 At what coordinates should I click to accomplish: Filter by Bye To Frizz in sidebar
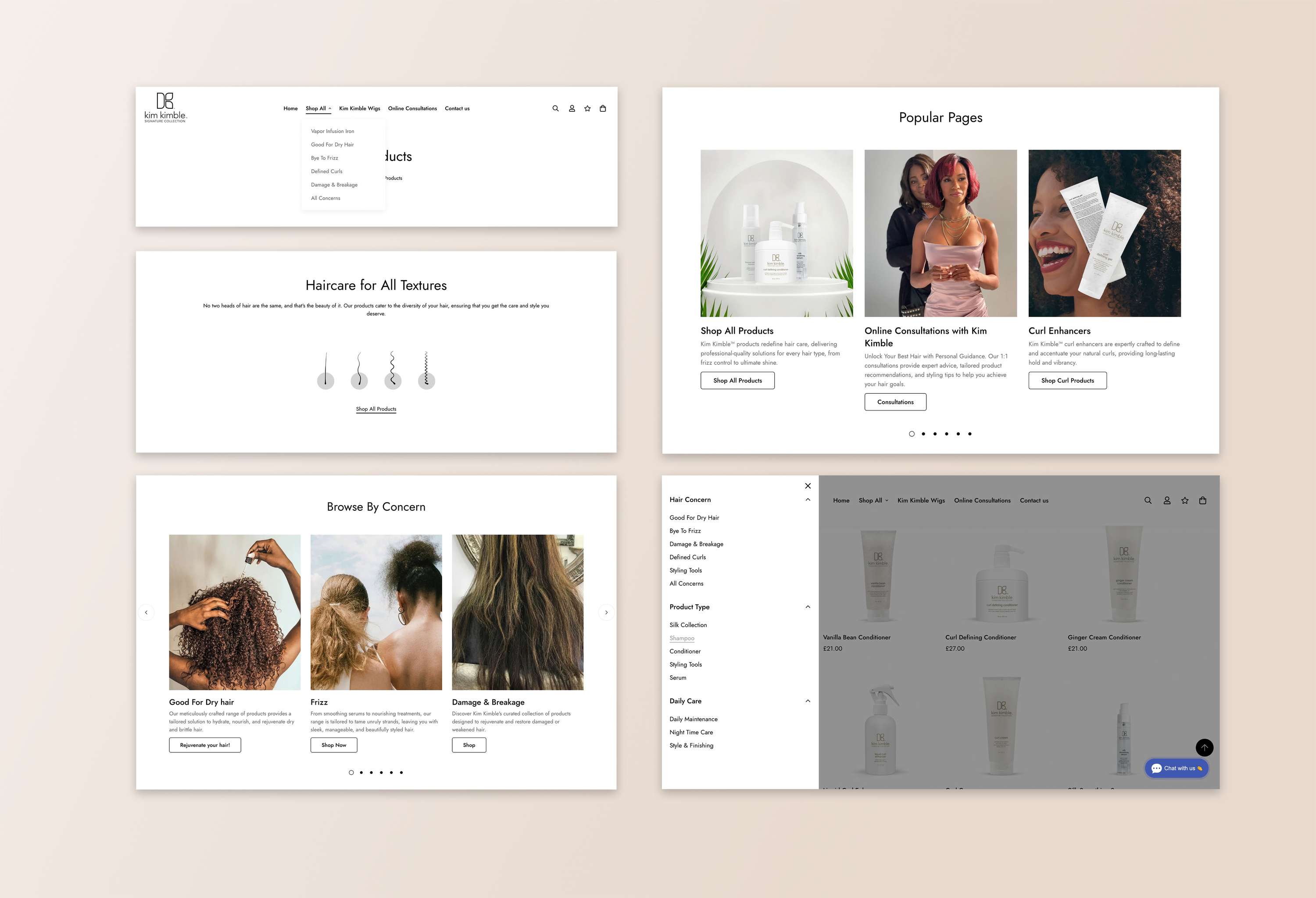[685, 531]
